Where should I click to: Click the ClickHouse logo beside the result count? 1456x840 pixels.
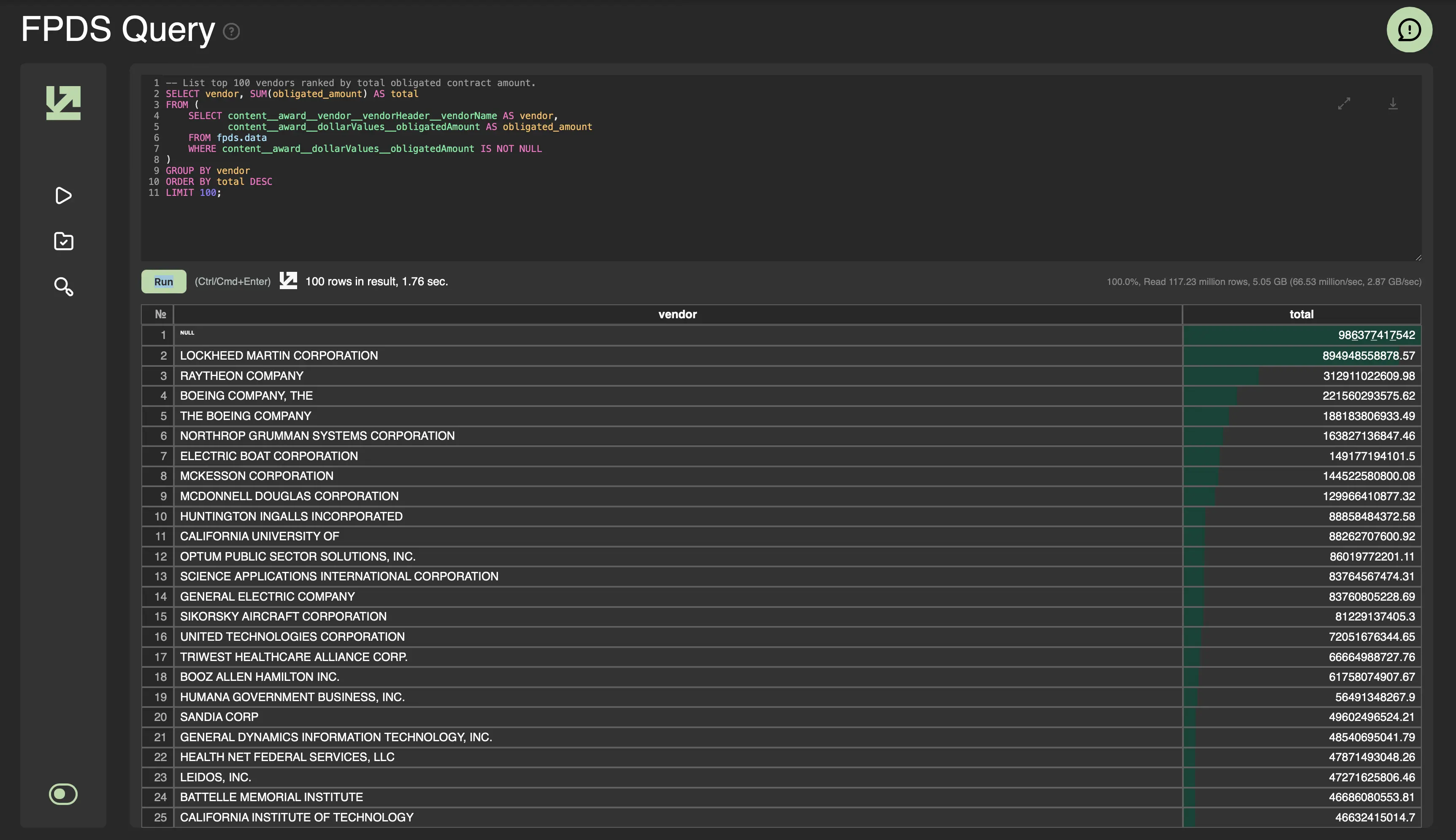(288, 281)
